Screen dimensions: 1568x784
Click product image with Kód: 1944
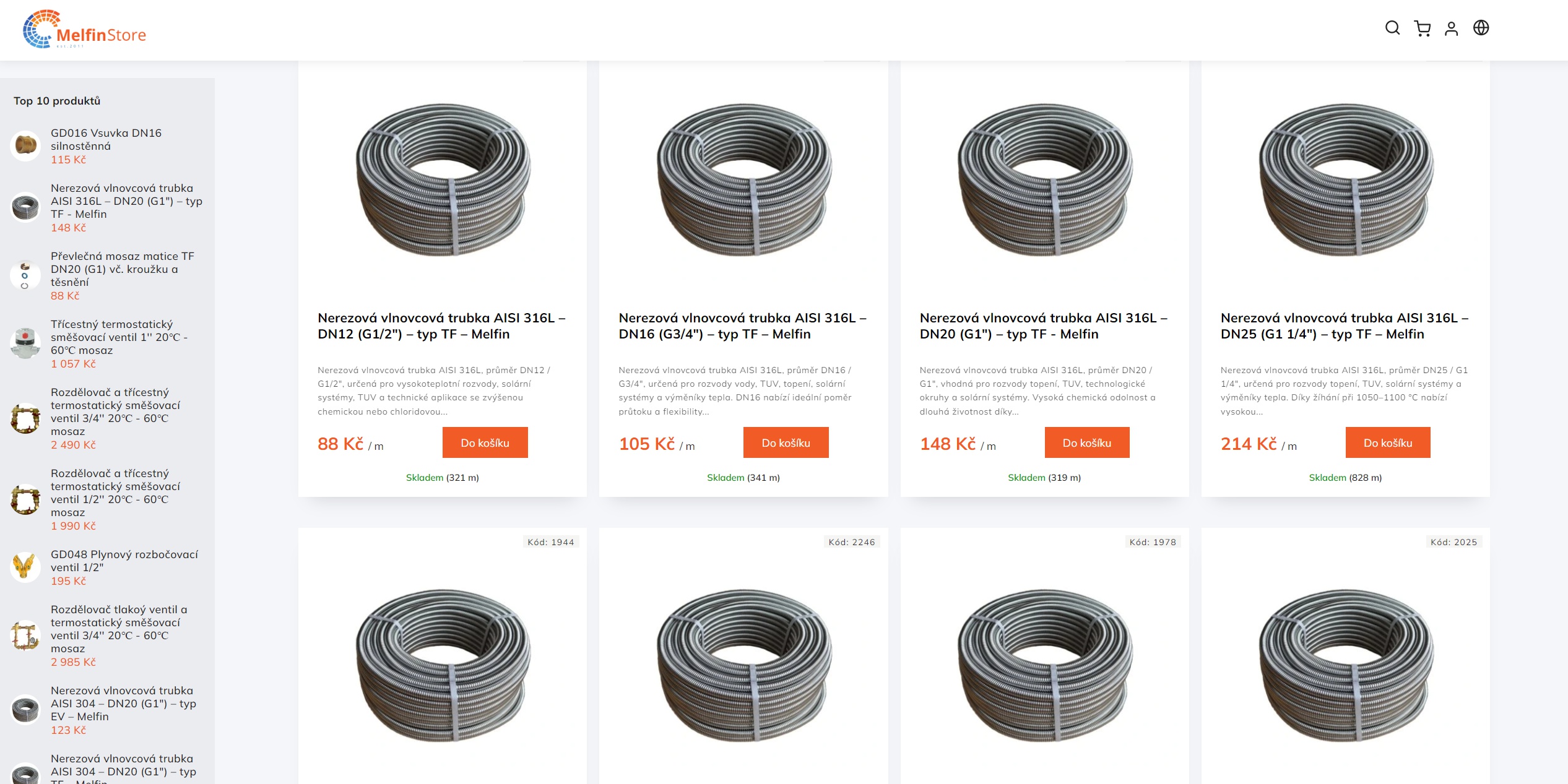coord(443,665)
